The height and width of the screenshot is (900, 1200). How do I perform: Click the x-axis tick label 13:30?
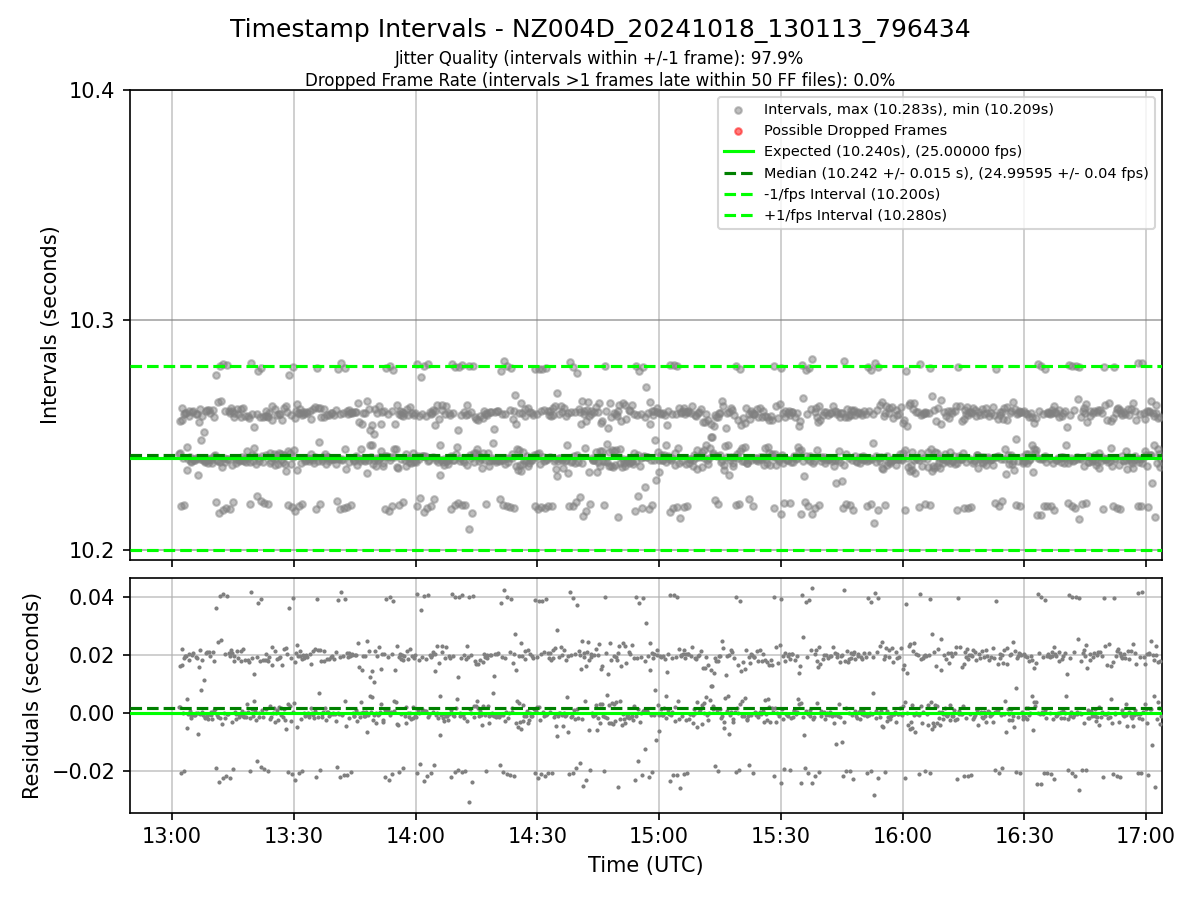click(294, 834)
